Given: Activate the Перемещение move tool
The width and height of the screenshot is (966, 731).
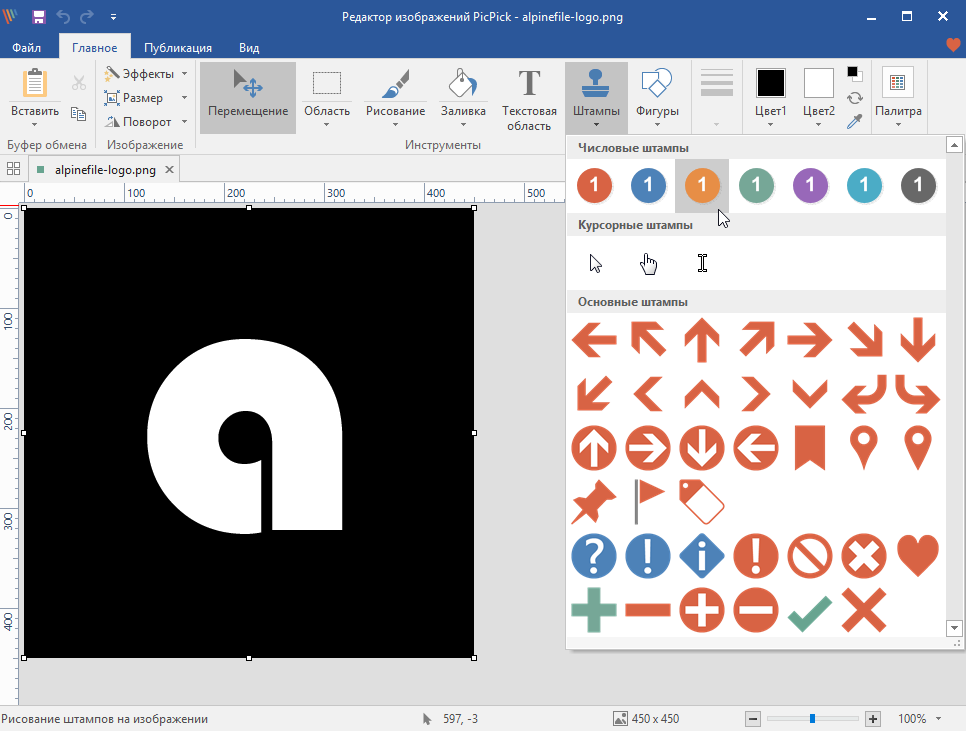Looking at the screenshot, I should point(247,96).
